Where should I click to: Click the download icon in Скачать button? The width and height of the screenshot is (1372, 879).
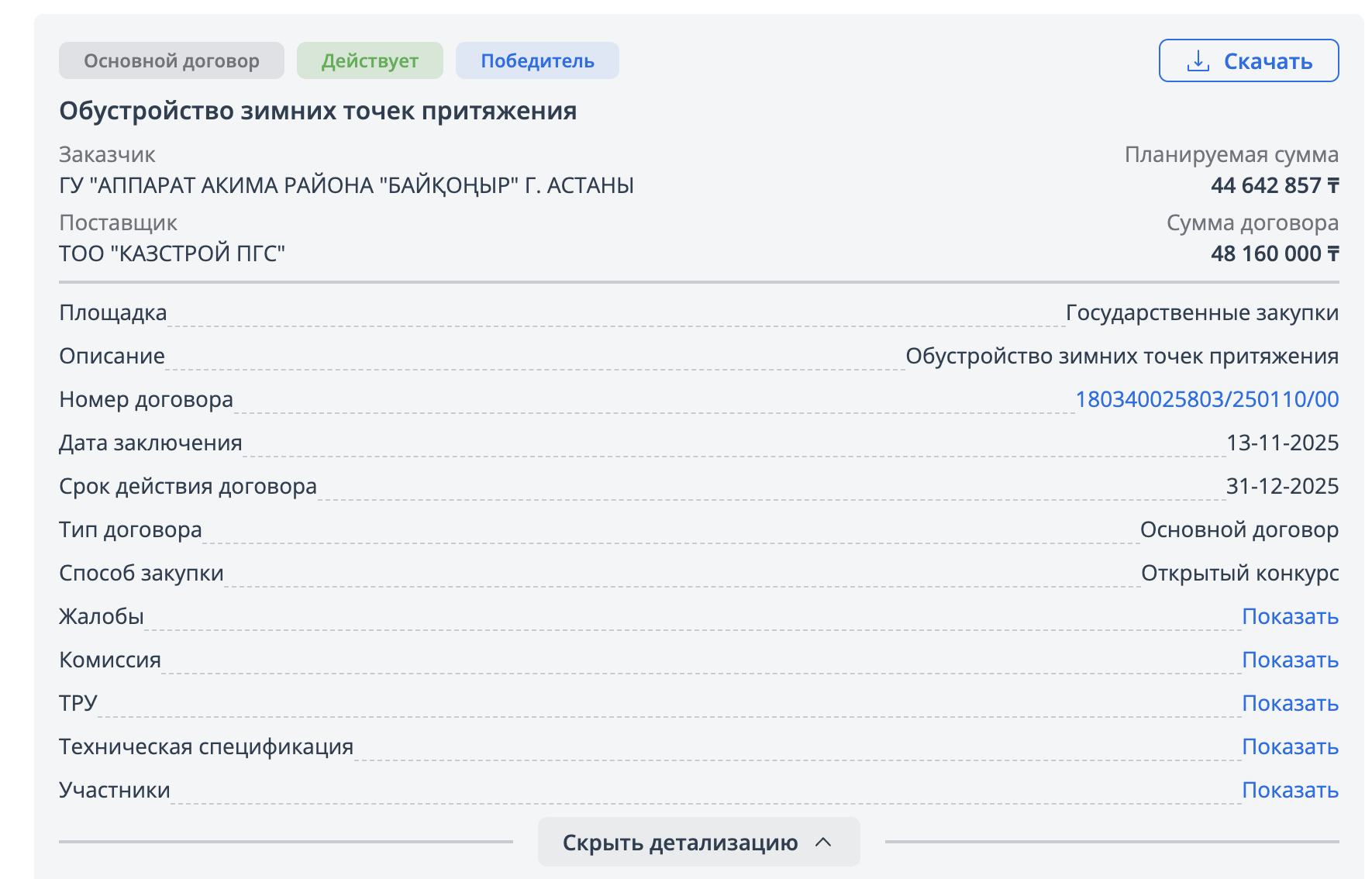[x=1198, y=60]
